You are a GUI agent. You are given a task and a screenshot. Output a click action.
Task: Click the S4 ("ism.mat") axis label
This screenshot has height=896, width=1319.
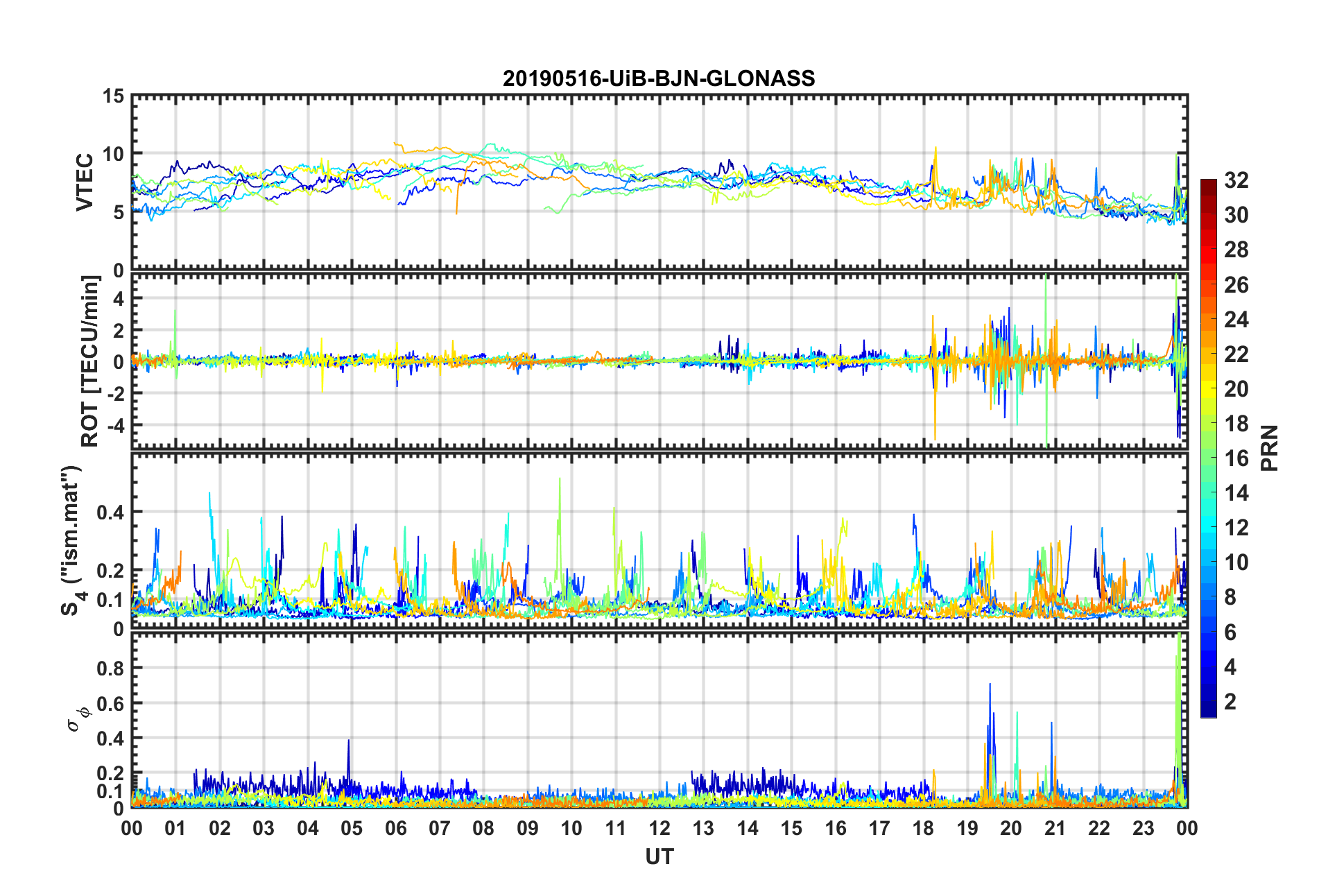(71, 540)
